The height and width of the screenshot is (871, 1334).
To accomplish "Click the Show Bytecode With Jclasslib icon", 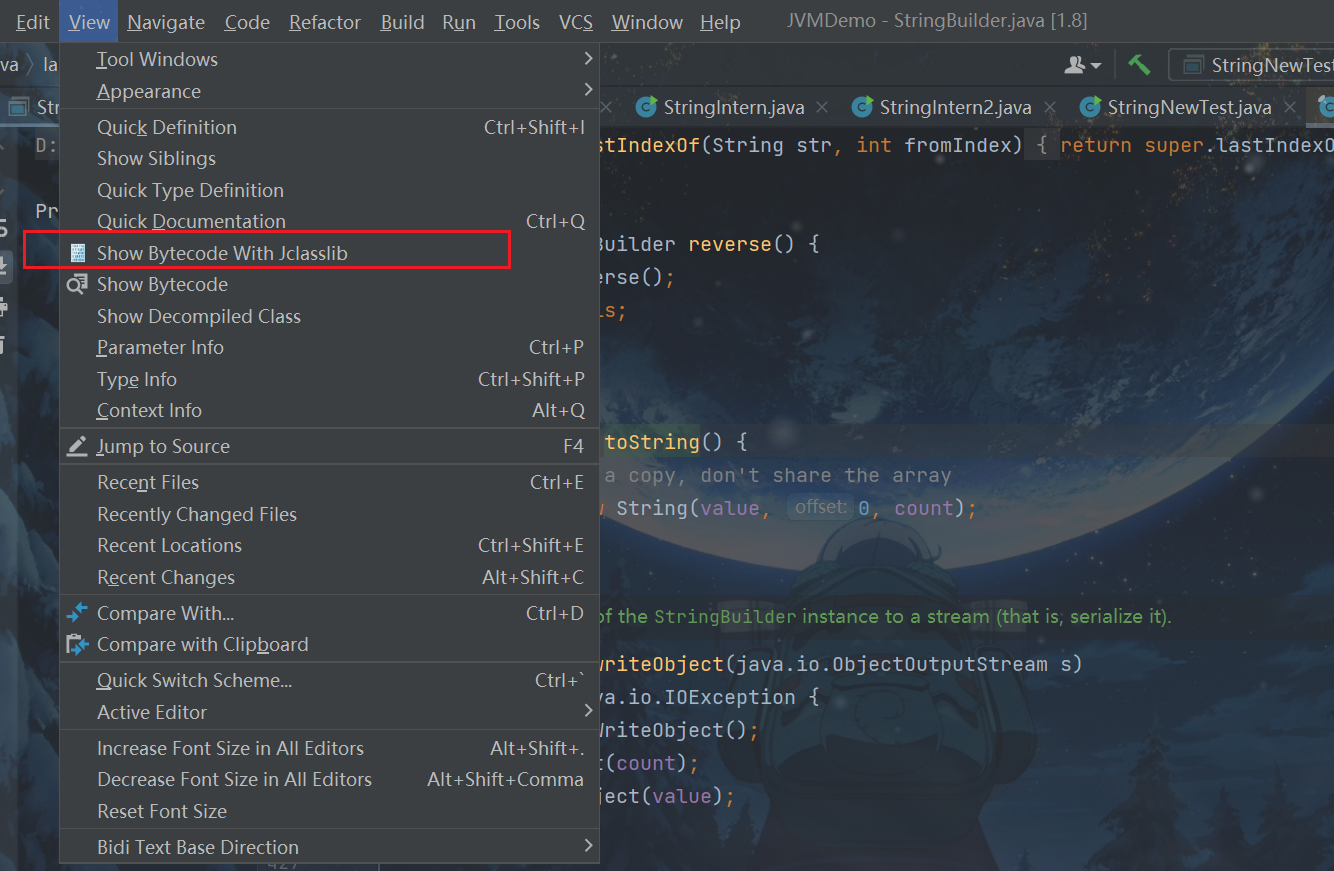I will click(78, 253).
